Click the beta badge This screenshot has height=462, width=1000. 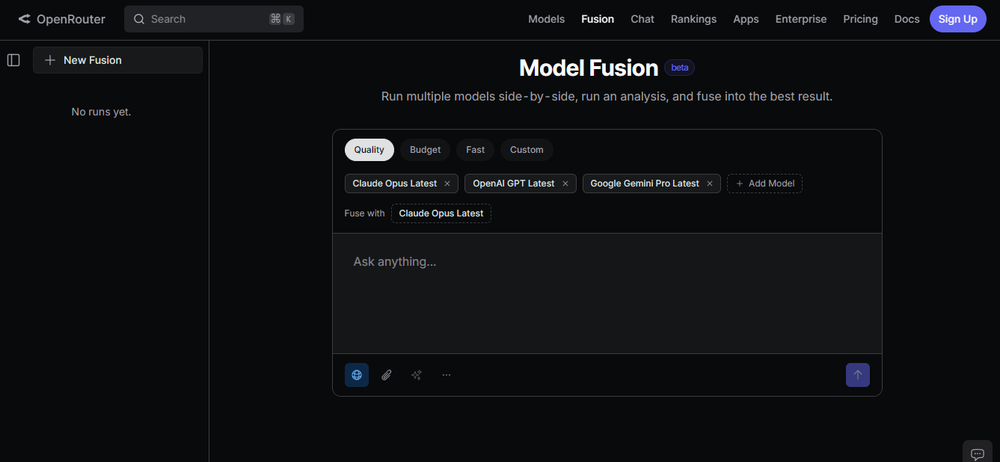click(680, 68)
